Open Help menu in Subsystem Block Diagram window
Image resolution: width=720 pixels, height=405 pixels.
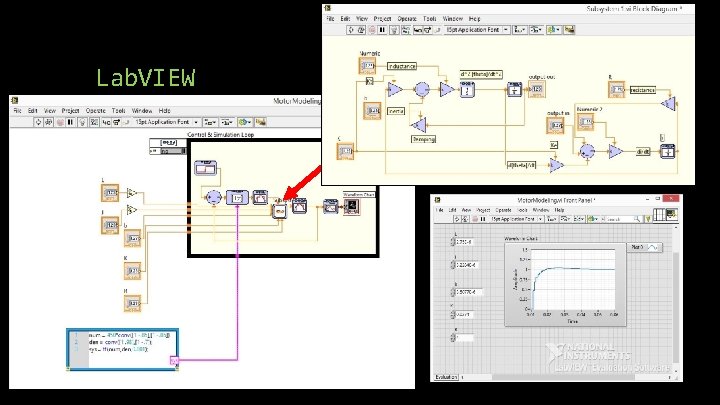click(x=474, y=19)
